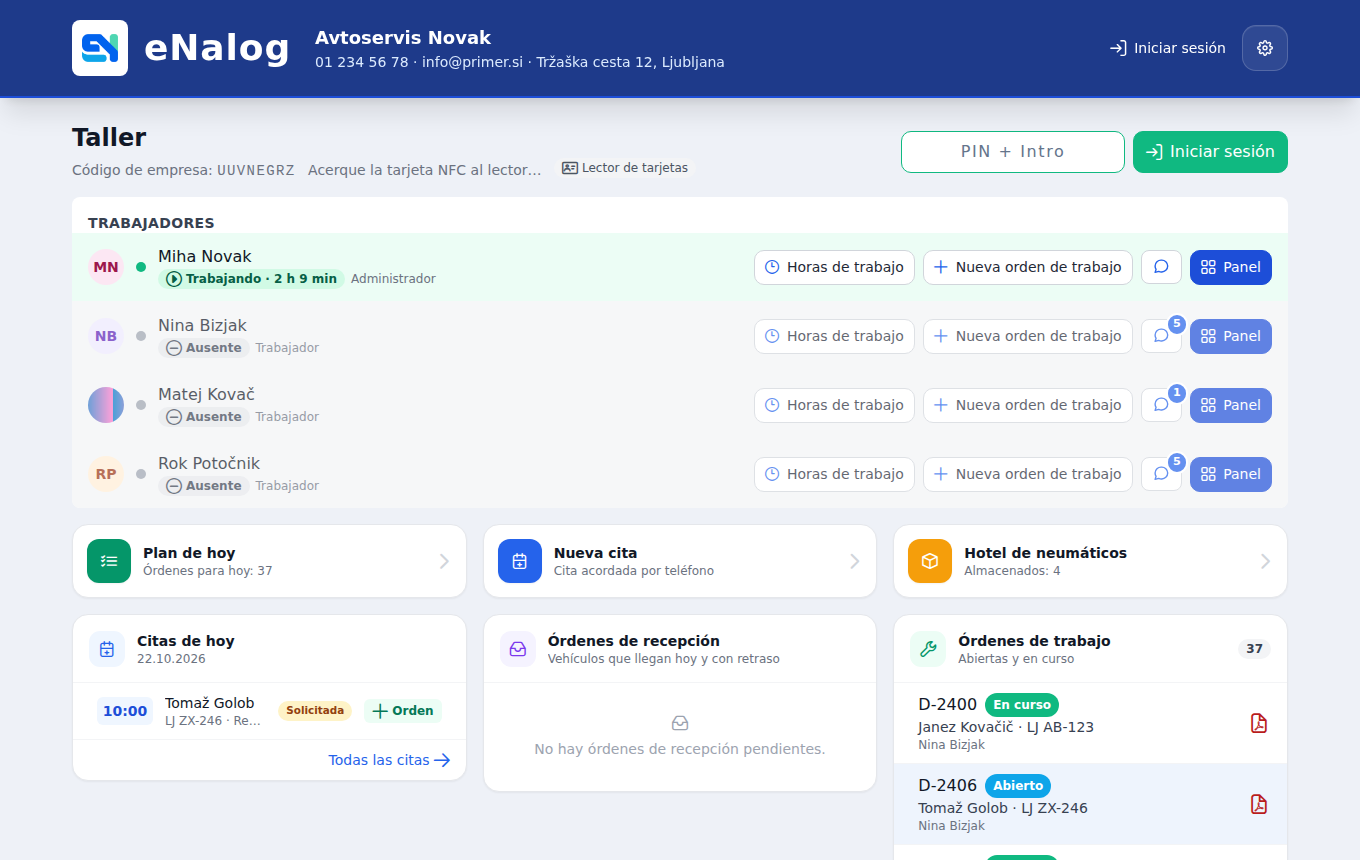Open Panel for Miha Novak
Viewport: 1360px width, 860px height.
[x=1231, y=267]
